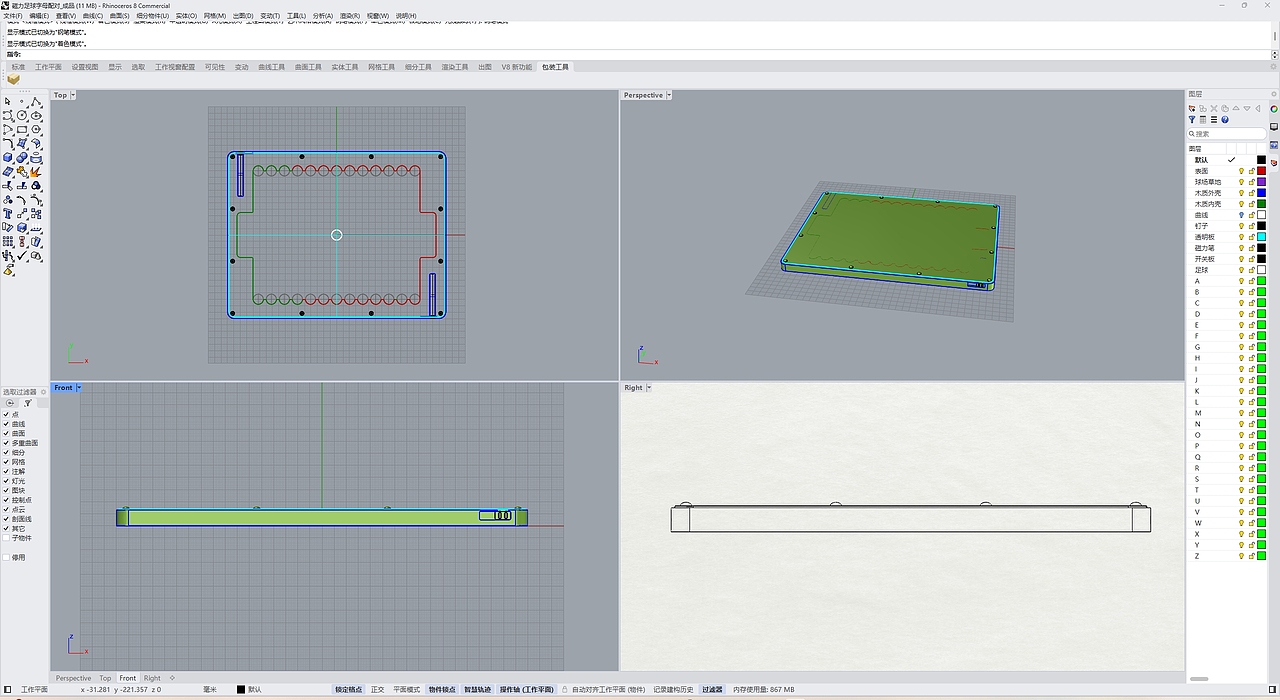Click the command prompt input line
Viewport: 1280px width, 700px height.
click(640, 54)
